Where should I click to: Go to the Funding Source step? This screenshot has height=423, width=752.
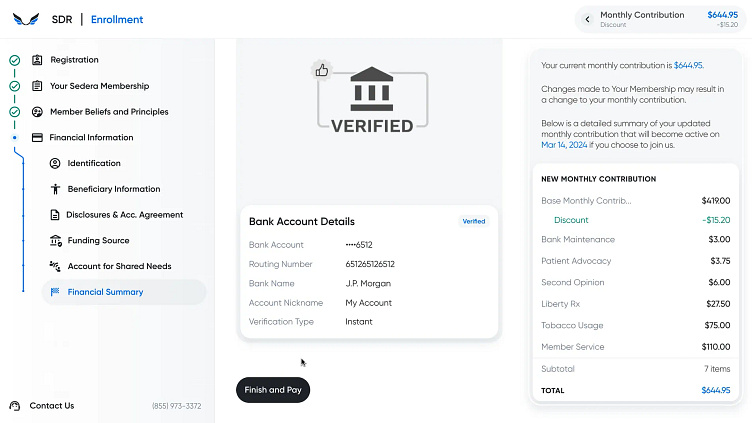(x=98, y=241)
